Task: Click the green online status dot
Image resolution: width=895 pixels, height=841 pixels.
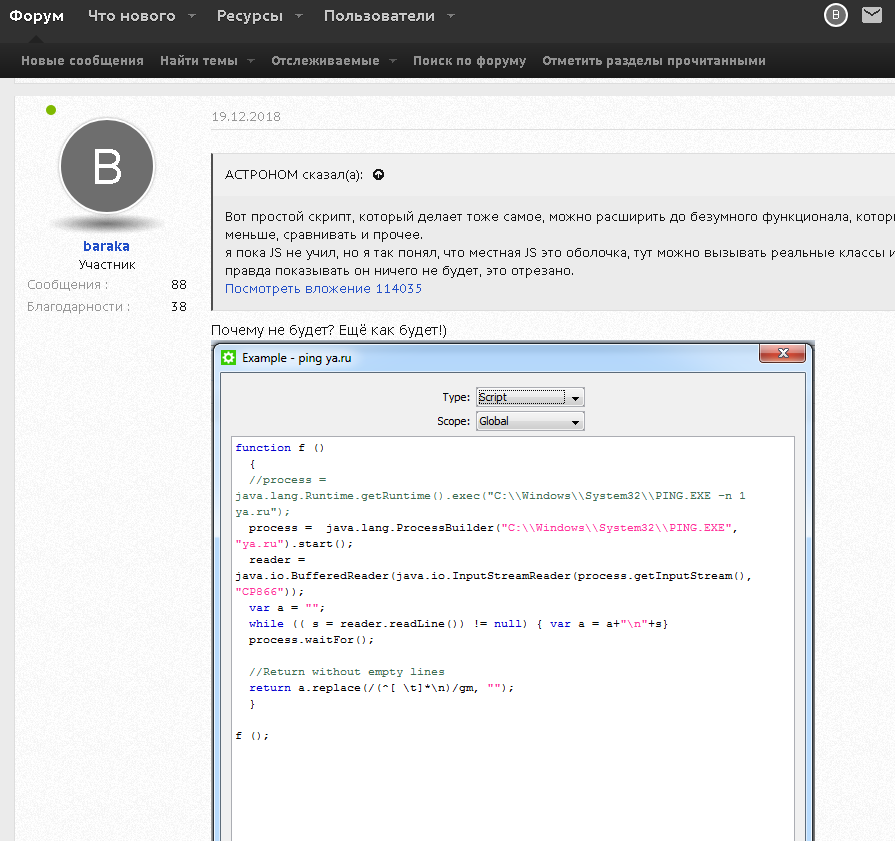Action: [x=51, y=110]
